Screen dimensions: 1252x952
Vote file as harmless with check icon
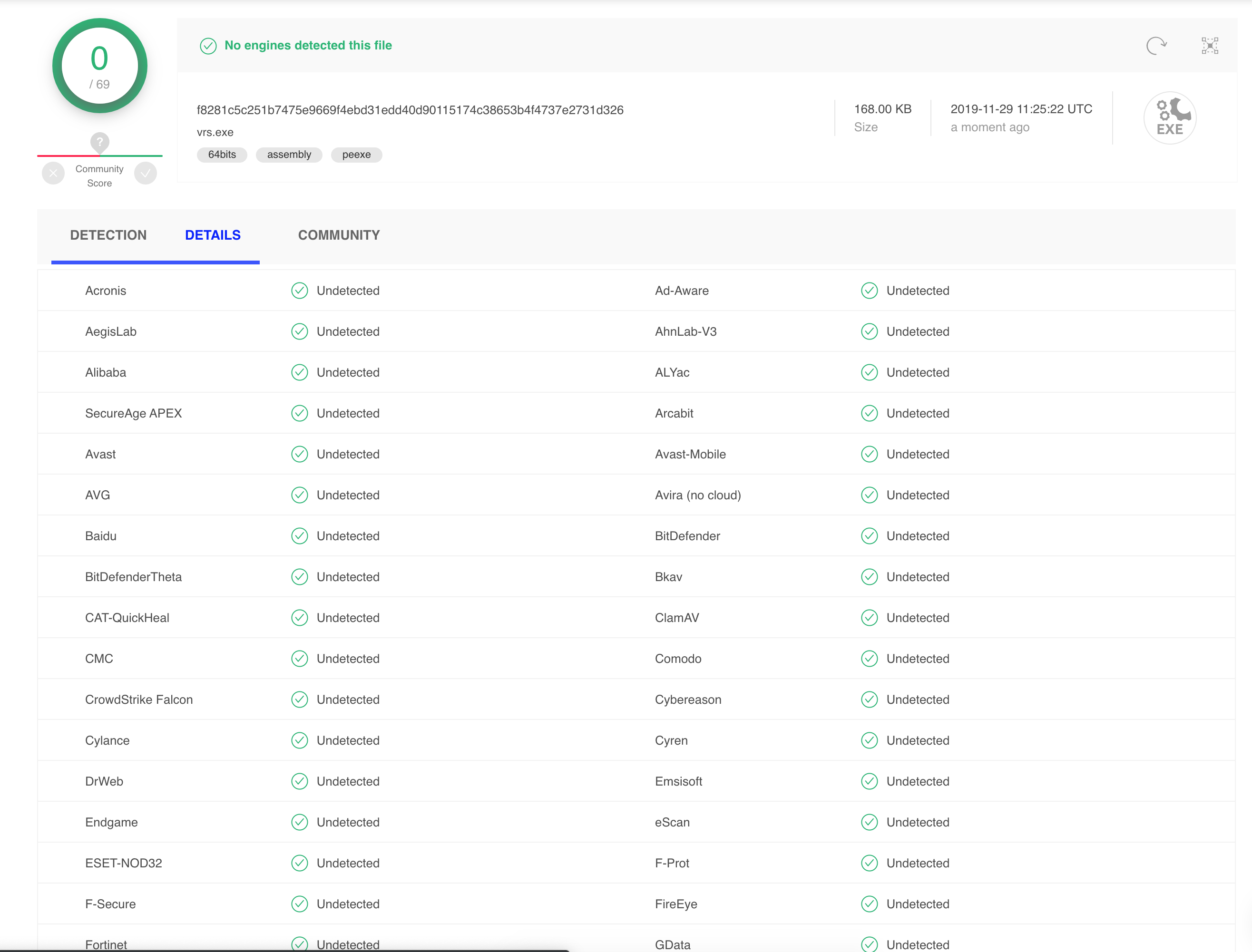coord(146,174)
